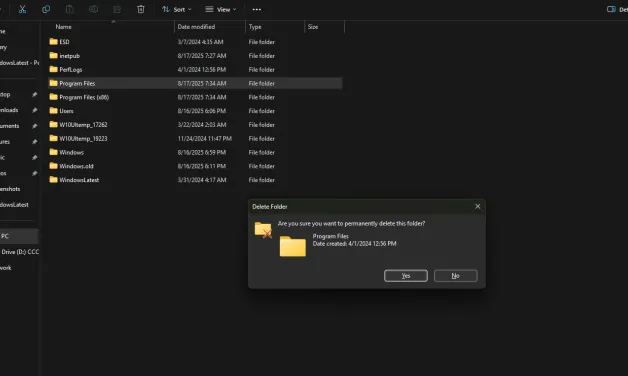628x376 pixels.
Task: Select the W10UItemp_19223 folder icon
Action: [x=53, y=138]
